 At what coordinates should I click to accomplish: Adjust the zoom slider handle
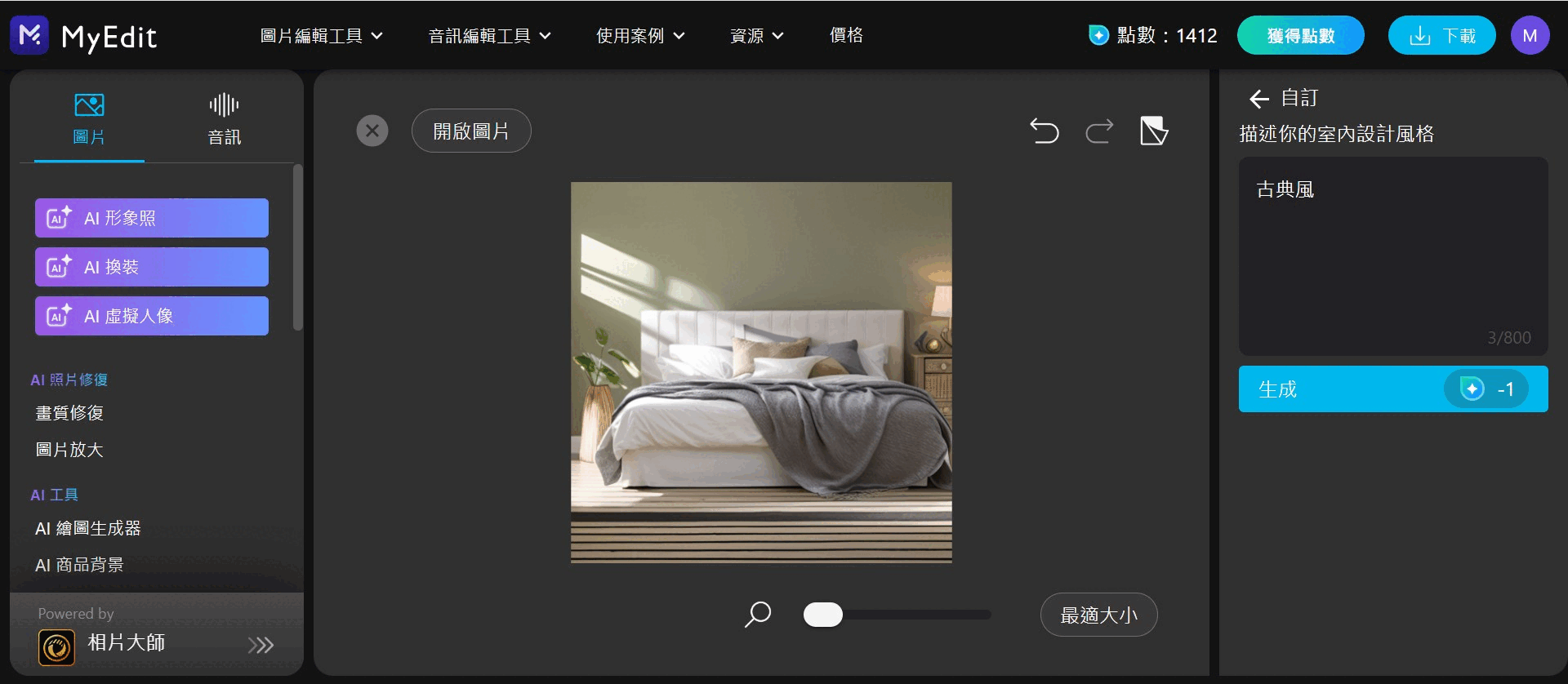coord(822,615)
